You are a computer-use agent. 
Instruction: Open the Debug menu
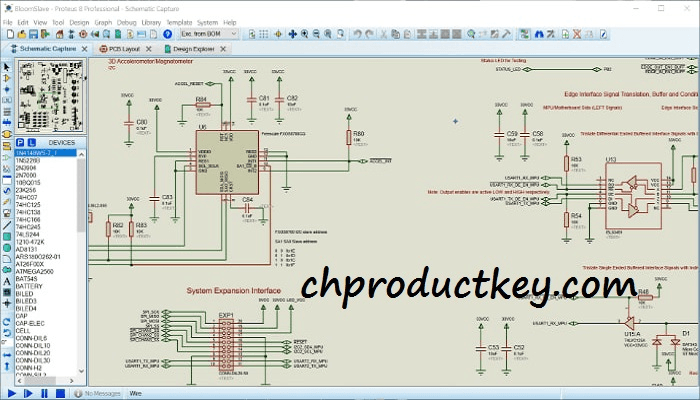(x=126, y=22)
